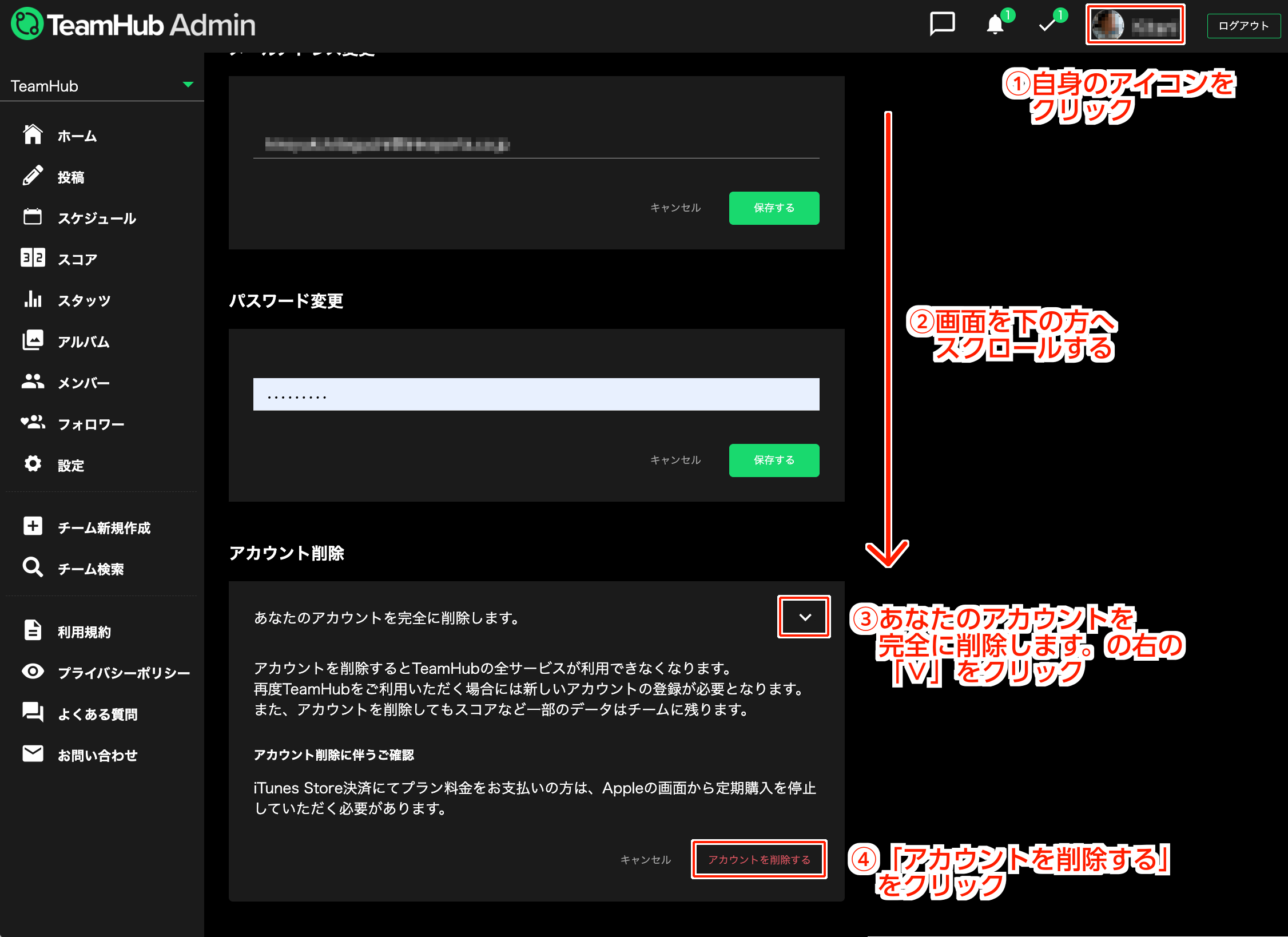Click キャンセル in the パスワード変更 section

tap(675, 460)
